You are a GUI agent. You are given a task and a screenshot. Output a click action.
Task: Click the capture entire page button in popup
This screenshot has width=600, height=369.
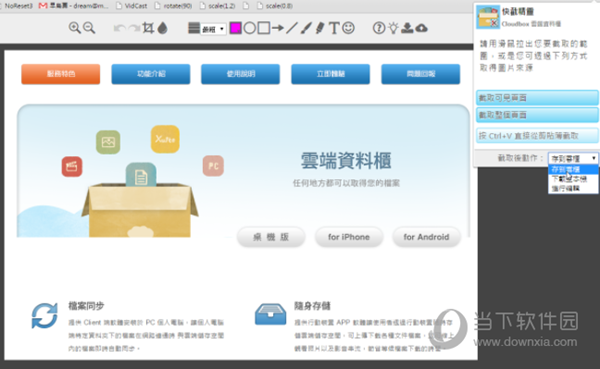pos(537,115)
